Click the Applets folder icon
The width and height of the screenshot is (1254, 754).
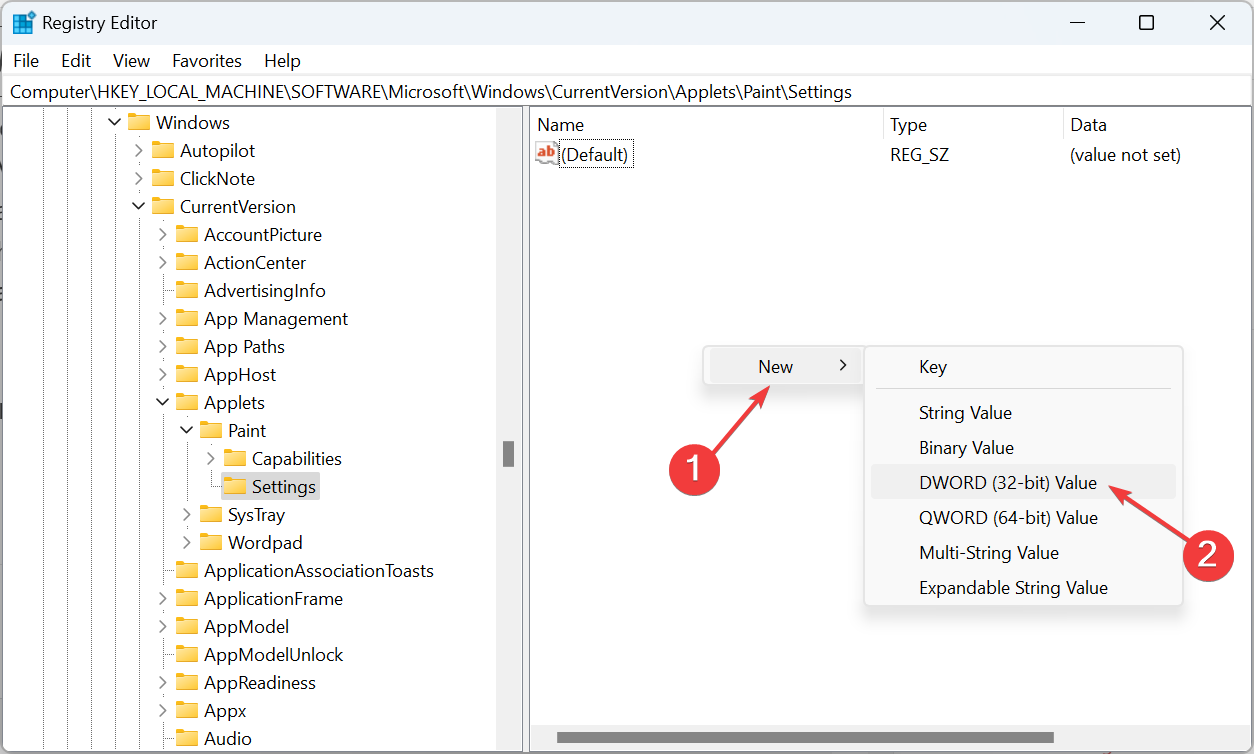[x=187, y=403]
